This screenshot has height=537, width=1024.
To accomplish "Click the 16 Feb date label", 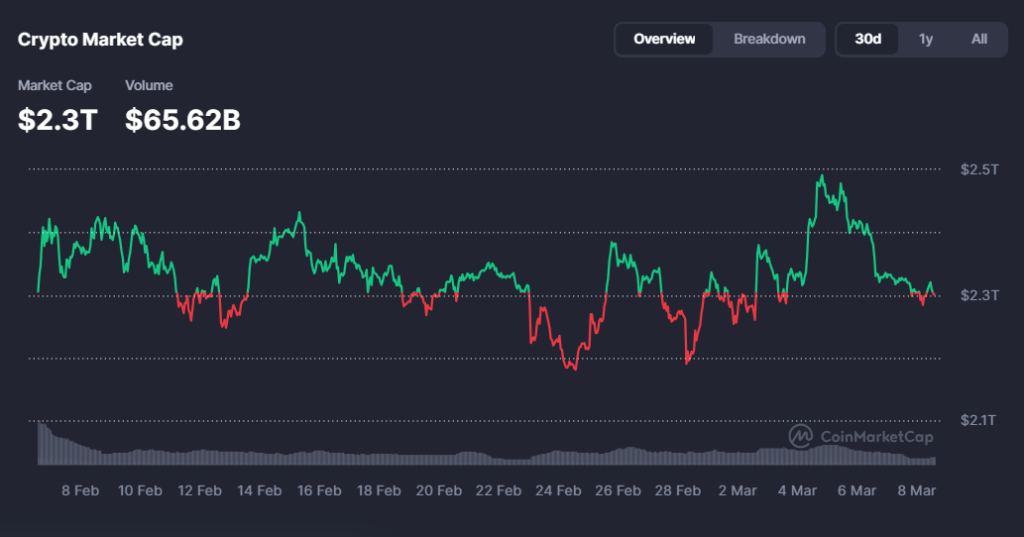I will (319, 491).
